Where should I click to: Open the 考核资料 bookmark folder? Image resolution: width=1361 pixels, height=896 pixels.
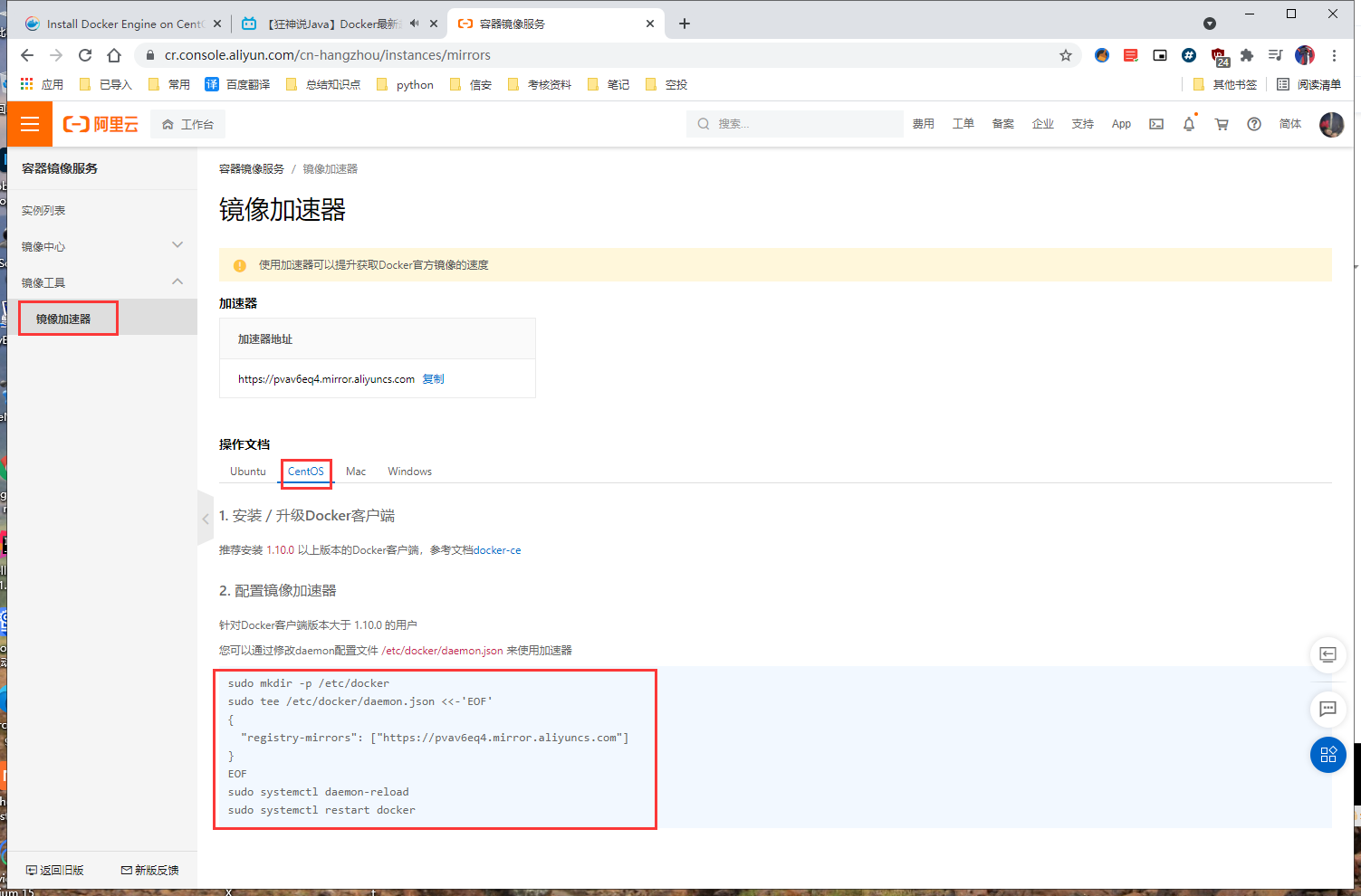tap(540, 84)
